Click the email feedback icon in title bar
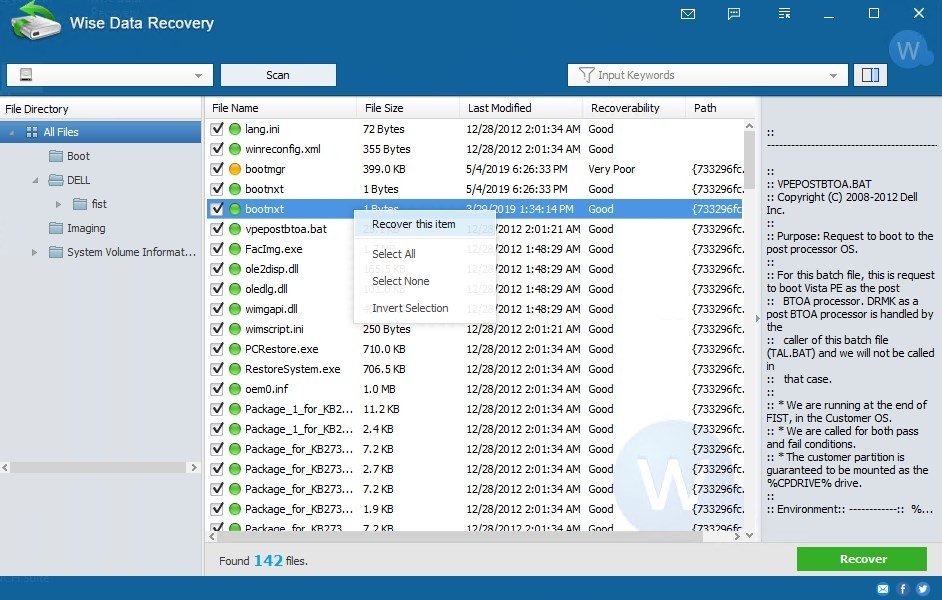The width and height of the screenshot is (942, 600). click(x=688, y=14)
